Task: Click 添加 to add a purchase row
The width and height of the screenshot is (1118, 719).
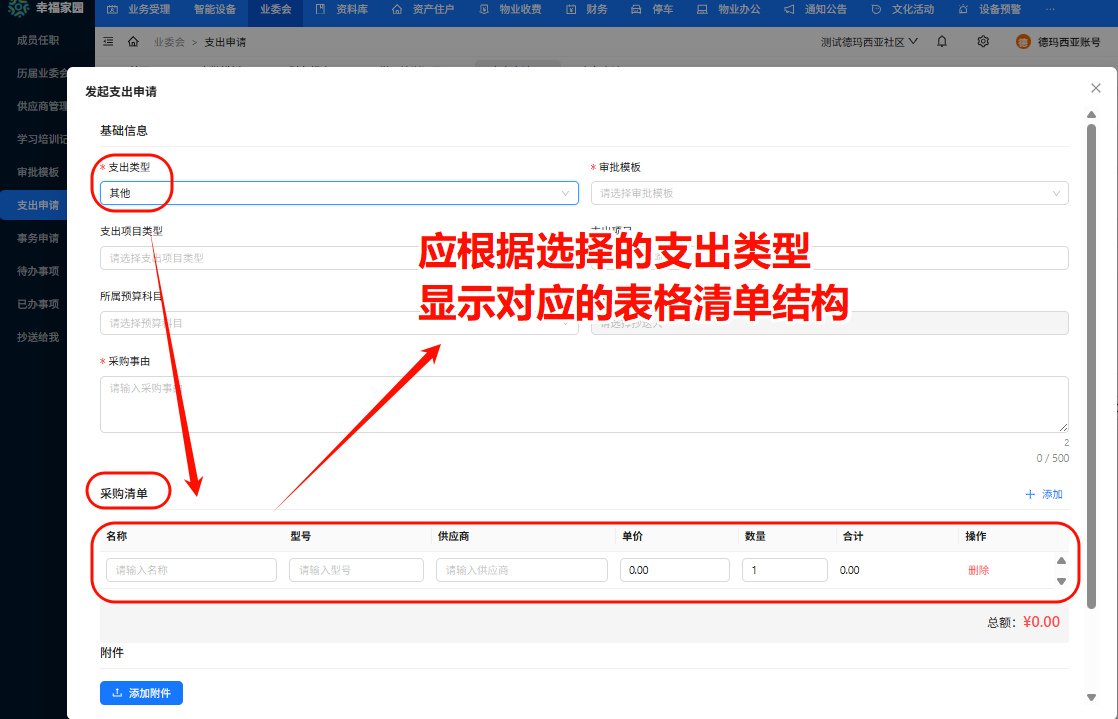Action: point(1044,494)
